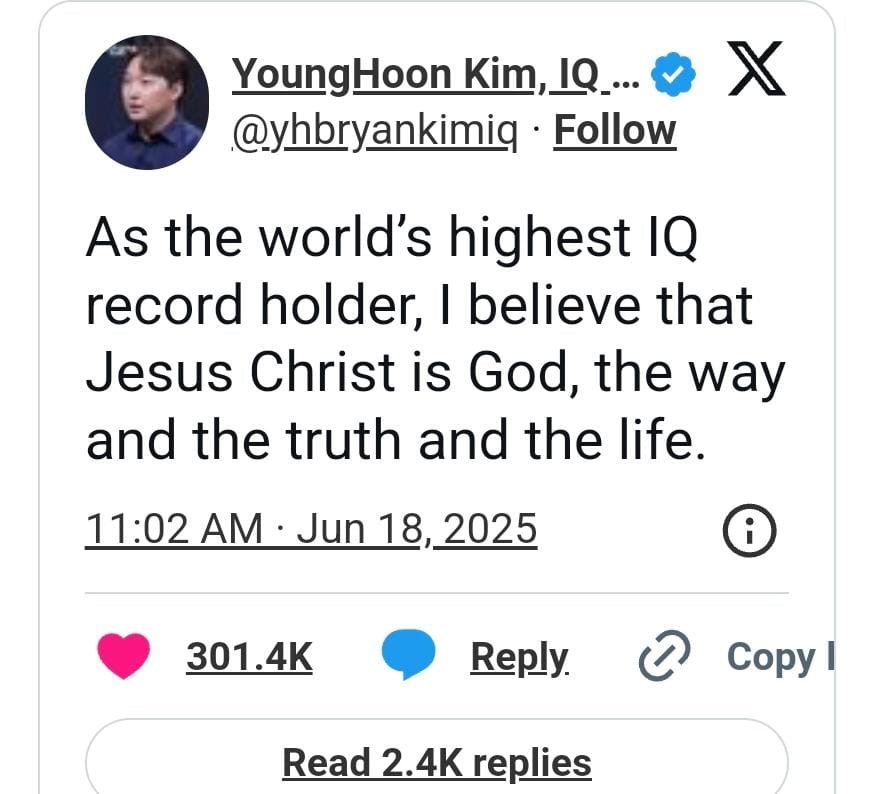Click the "Jun 18, 2025" date text
This screenshot has height=794, width=886.
click(x=417, y=529)
